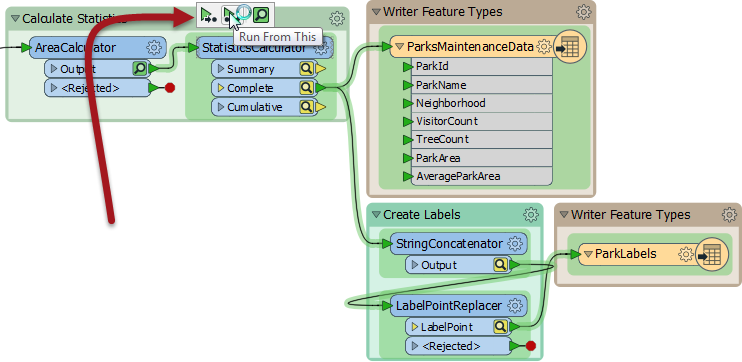This screenshot has height=362, width=742.
Task: Click the StringConcatenator green input port arrow
Action: click(x=387, y=244)
